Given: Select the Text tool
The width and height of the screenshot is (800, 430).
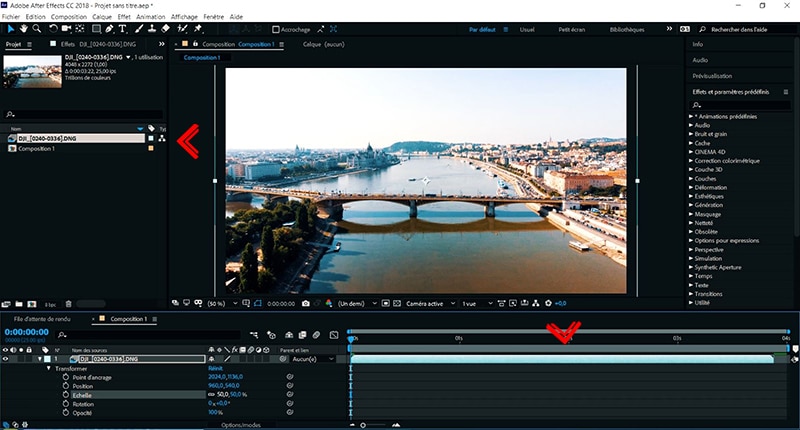Looking at the screenshot, I should (x=123, y=29).
